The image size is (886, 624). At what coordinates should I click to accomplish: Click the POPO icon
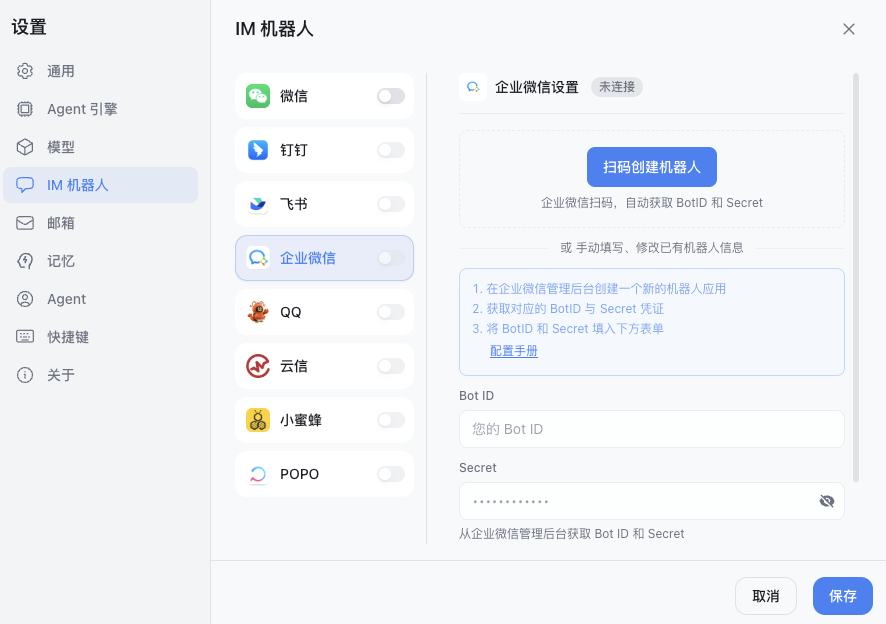click(258, 474)
